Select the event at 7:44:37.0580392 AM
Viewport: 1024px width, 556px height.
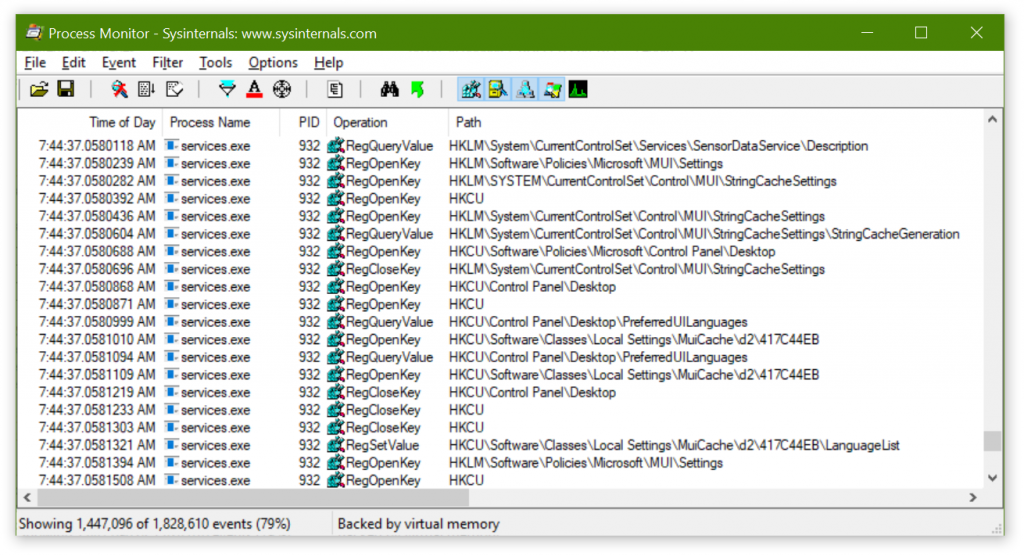point(502,199)
